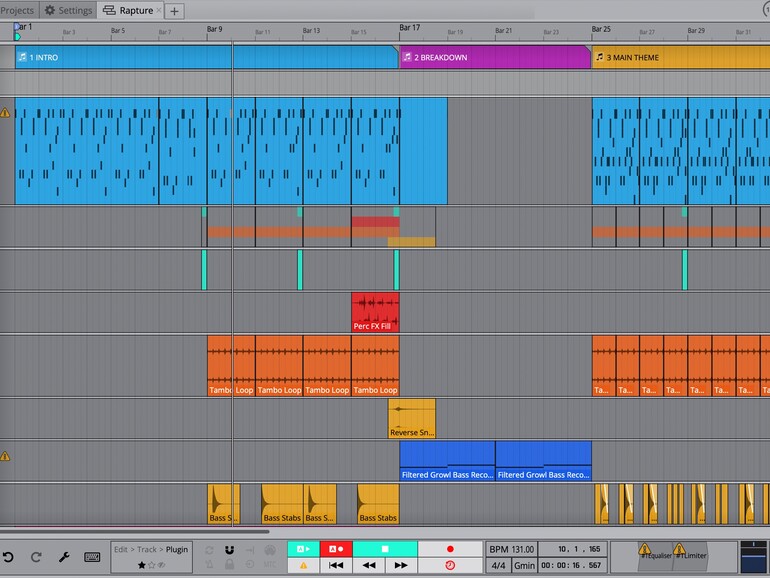Click the hidden-eye icon beside the stars
Image resolution: width=770 pixels, height=578 pixels.
(161, 565)
